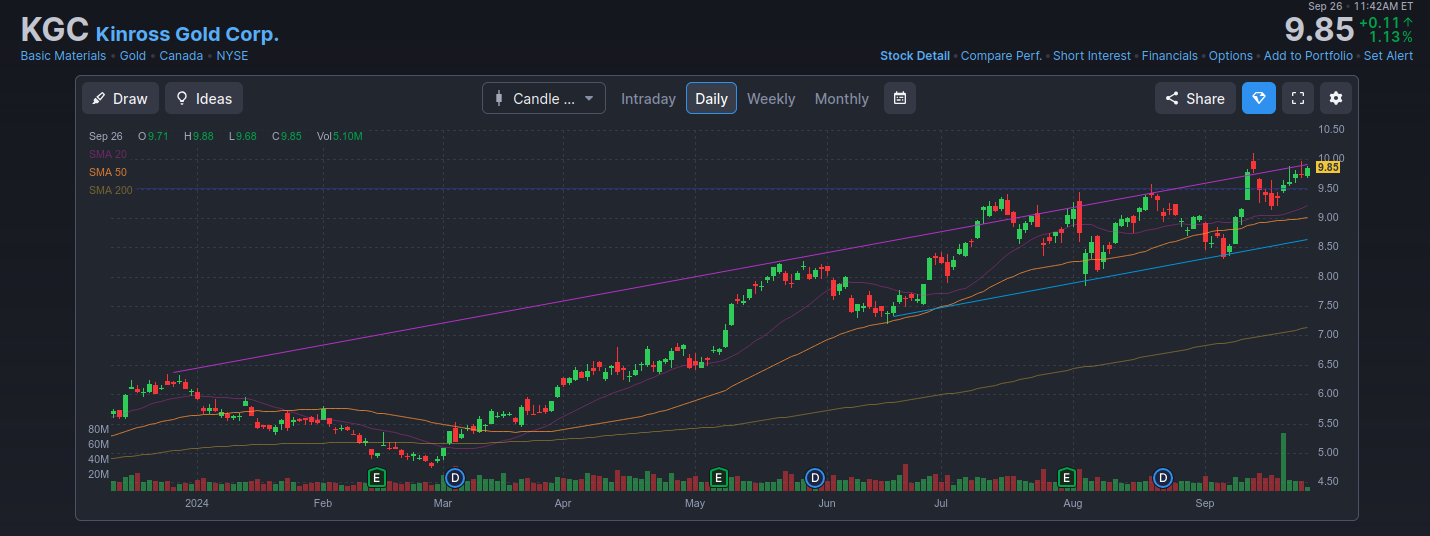This screenshot has width=1430, height=536.
Task: Open the calendar date range icon
Action: (899, 98)
